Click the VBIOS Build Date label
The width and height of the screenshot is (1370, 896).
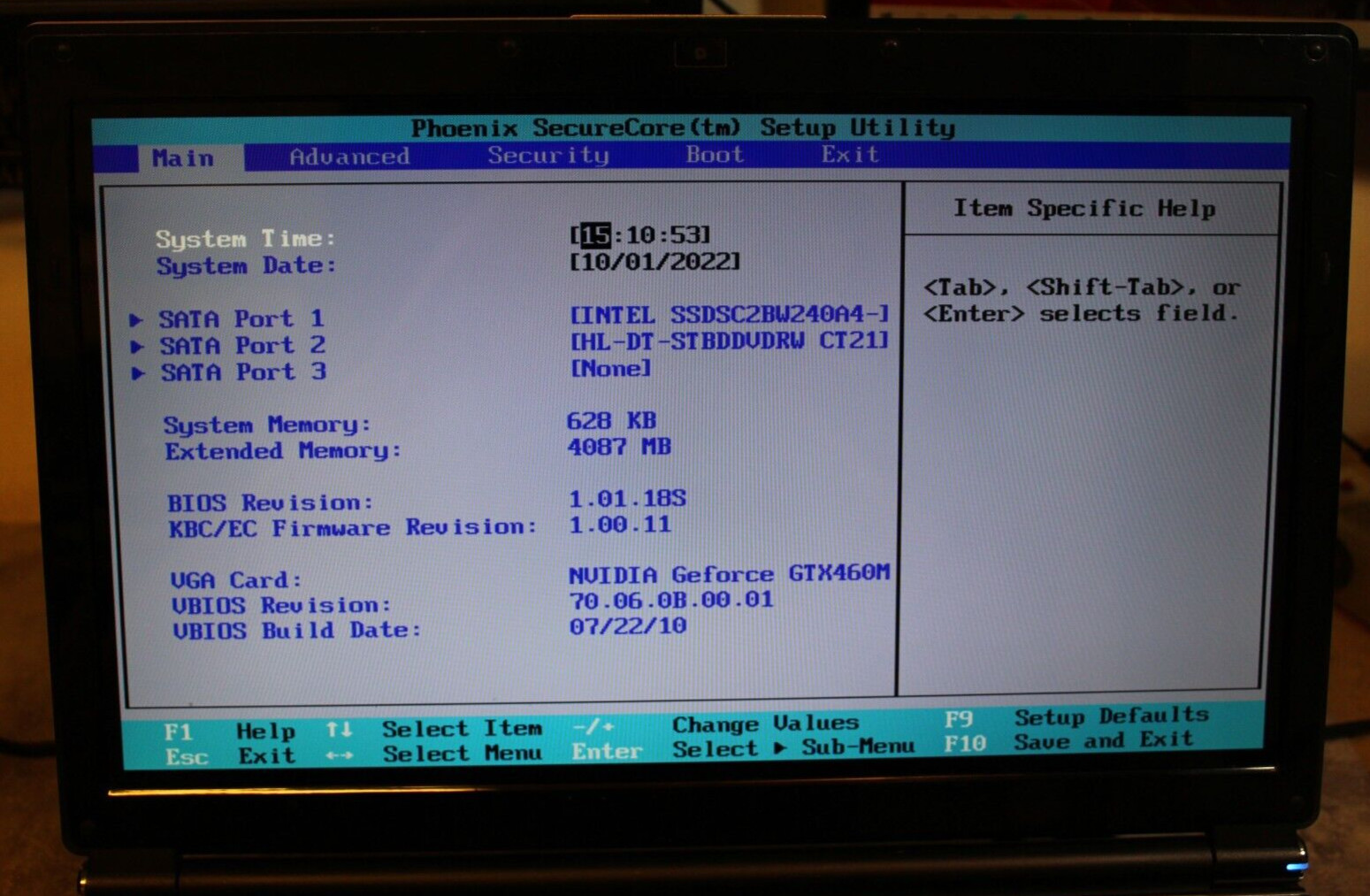pyautogui.click(x=296, y=631)
